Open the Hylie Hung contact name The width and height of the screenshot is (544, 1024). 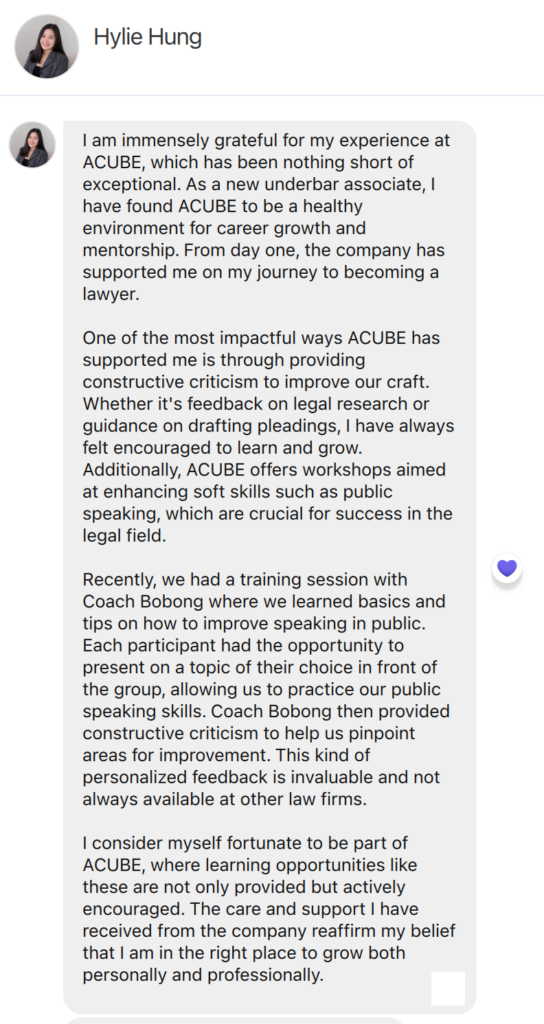(x=148, y=37)
